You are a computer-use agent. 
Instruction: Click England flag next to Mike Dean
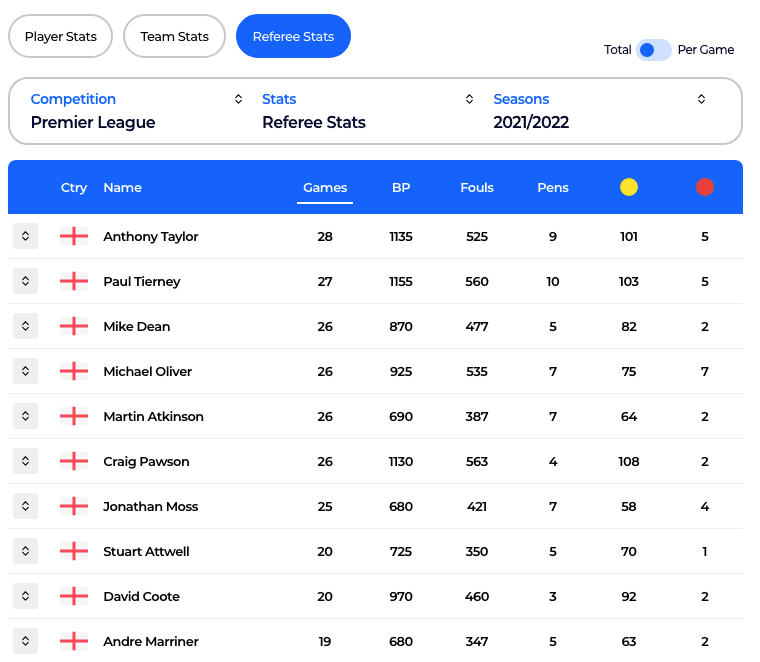click(x=74, y=327)
